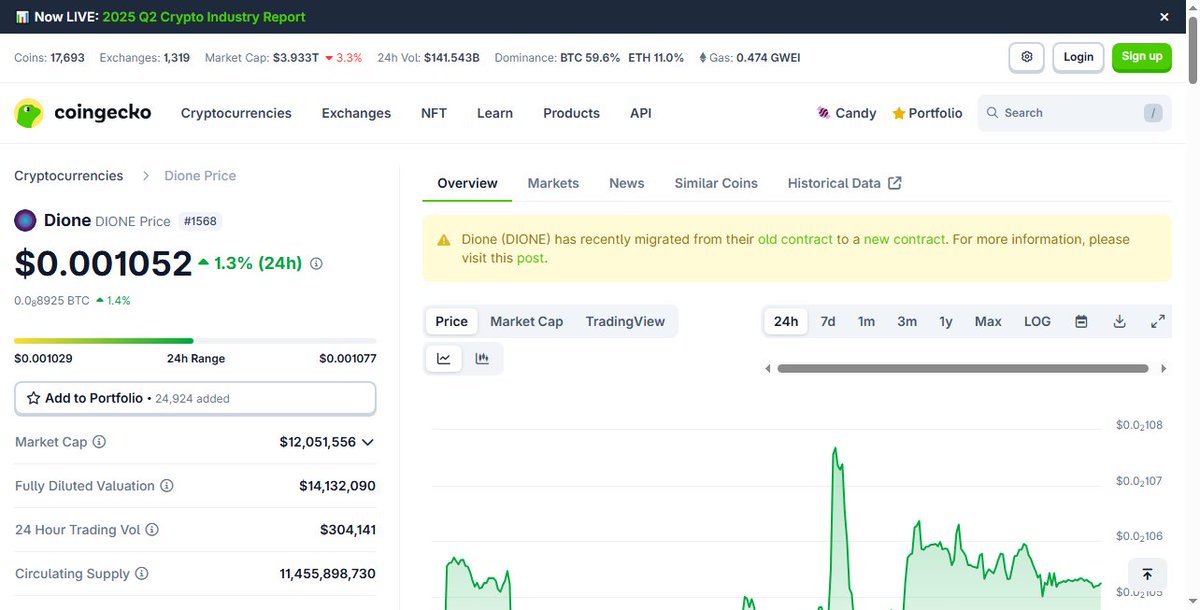Switch to the Overview tab
1200x610 pixels.
(x=467, y=183)
